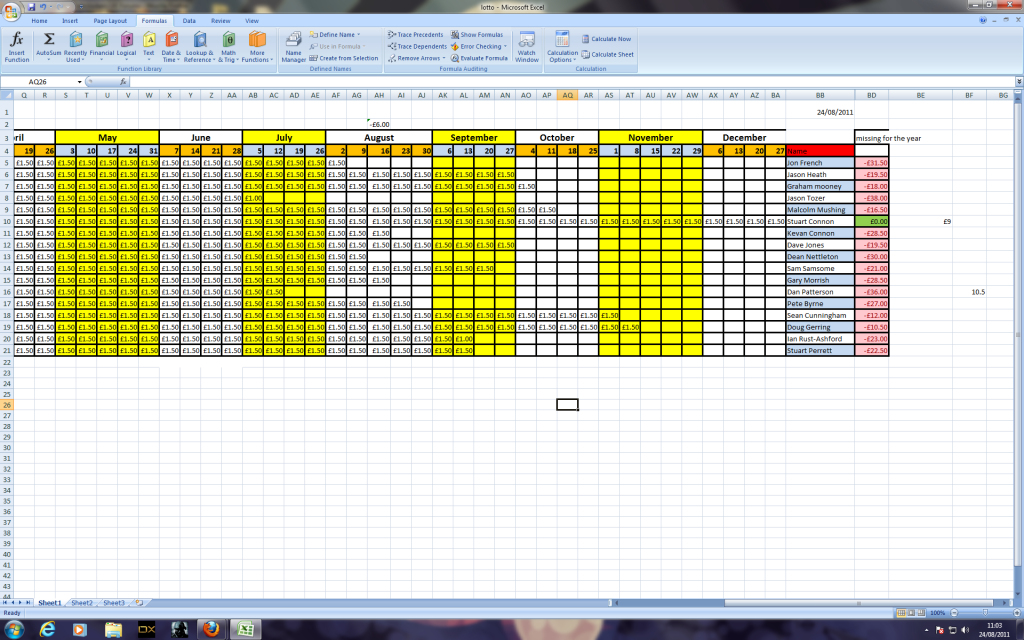This screenshot has height=640, width=1024.
Task: Open the Watch Window
Action: pyautogui.click(x=526, y=46)
